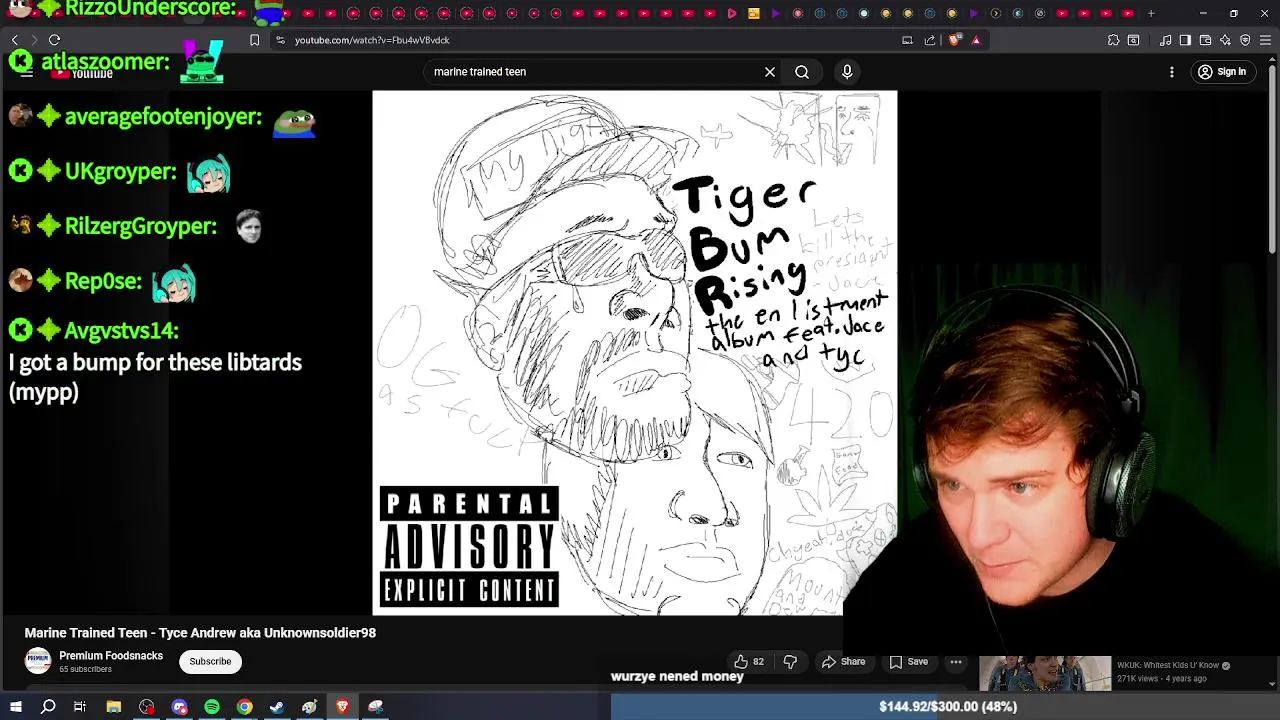The image size is (1280, 720).
Task: Click the Share button under the video
Action: click(x=843, y=662)
